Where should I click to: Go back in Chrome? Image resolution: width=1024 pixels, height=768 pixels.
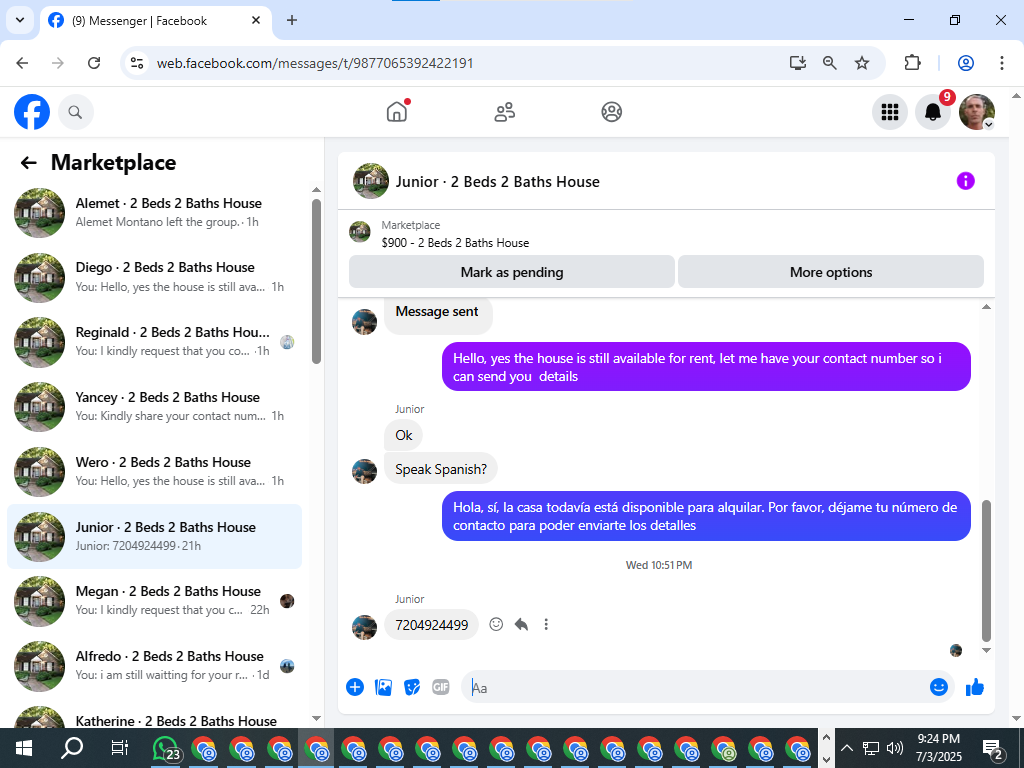click(22, 63)
